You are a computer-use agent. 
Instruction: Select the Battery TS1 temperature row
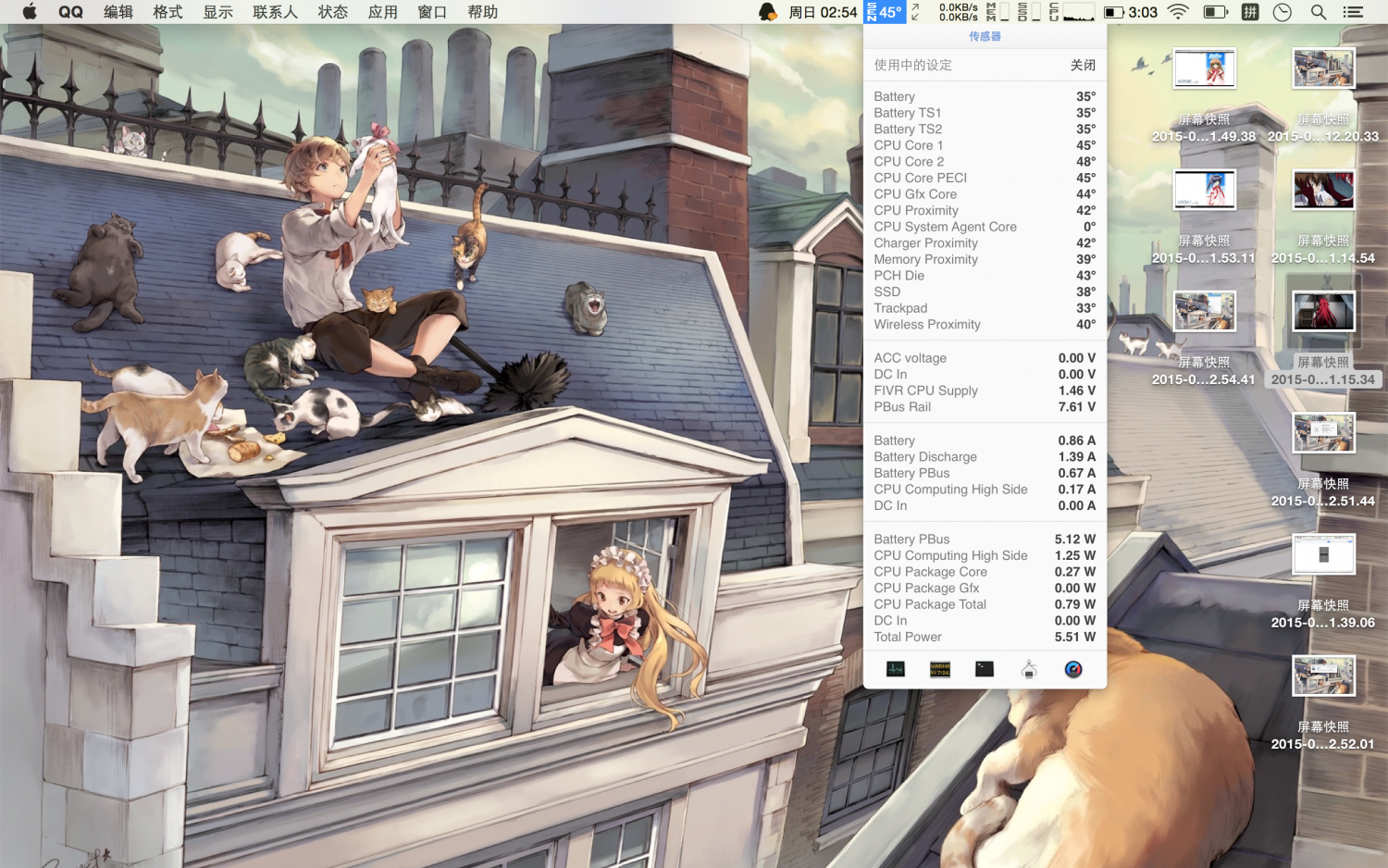[985, 113]
